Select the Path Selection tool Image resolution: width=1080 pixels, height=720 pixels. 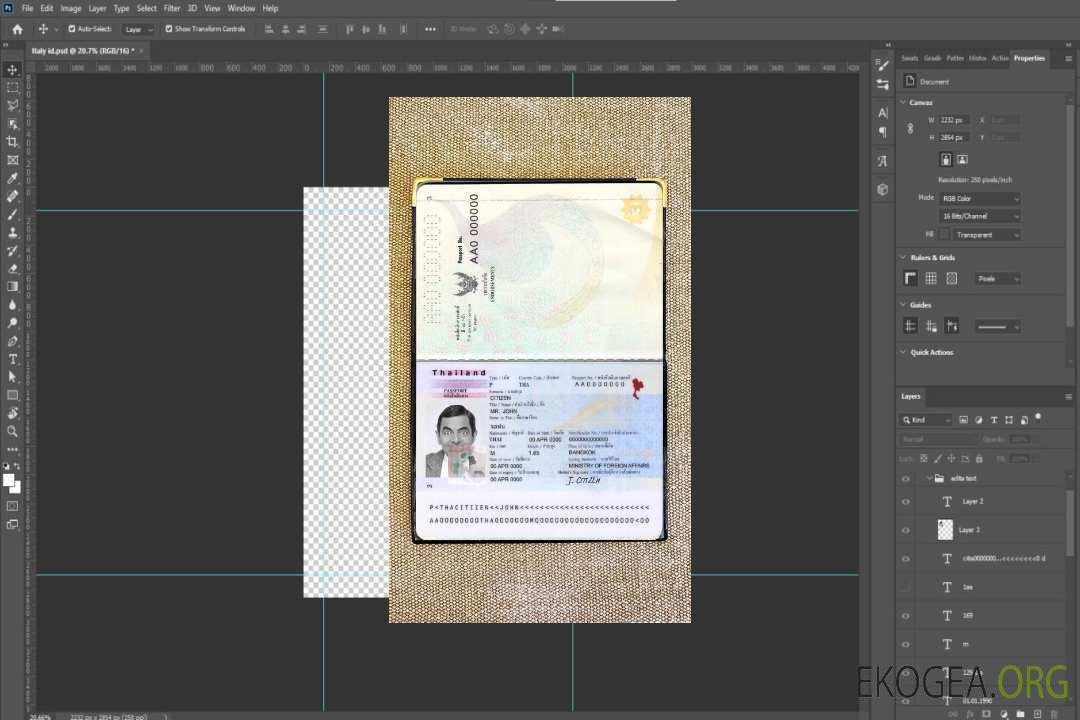12,377
